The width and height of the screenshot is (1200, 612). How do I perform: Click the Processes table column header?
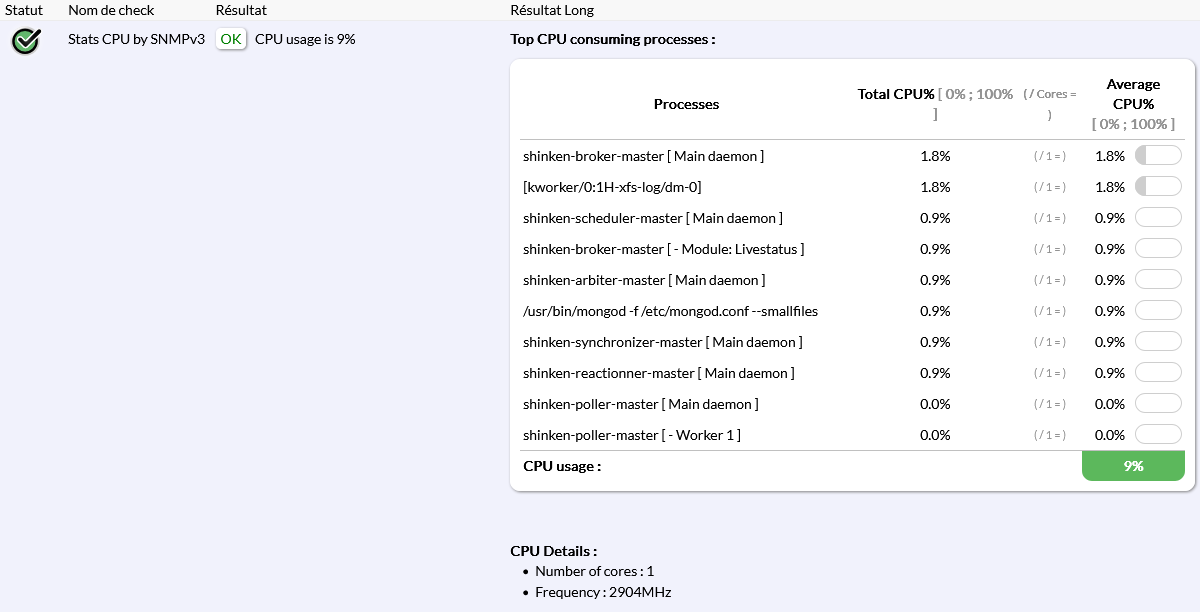point(686,104)
